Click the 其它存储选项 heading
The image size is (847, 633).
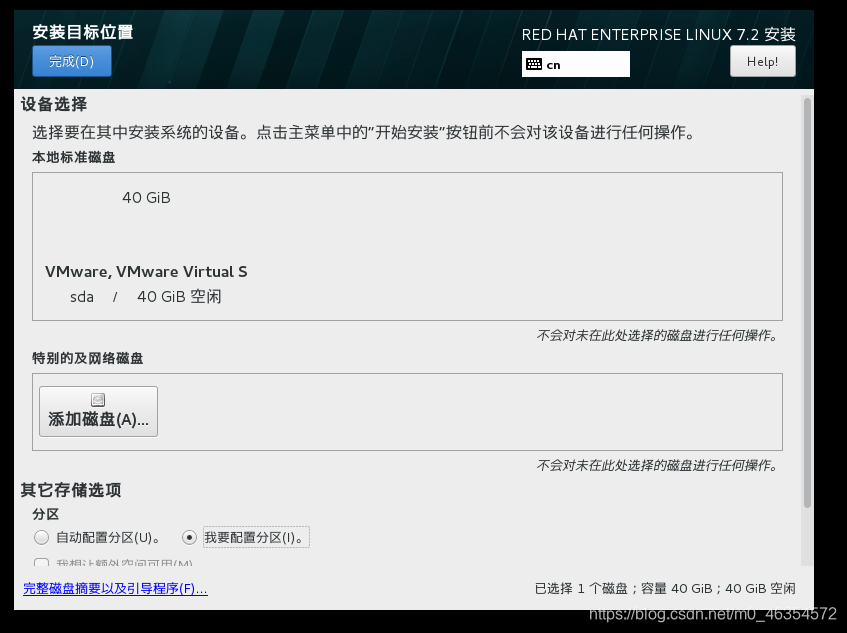(71, 490)
